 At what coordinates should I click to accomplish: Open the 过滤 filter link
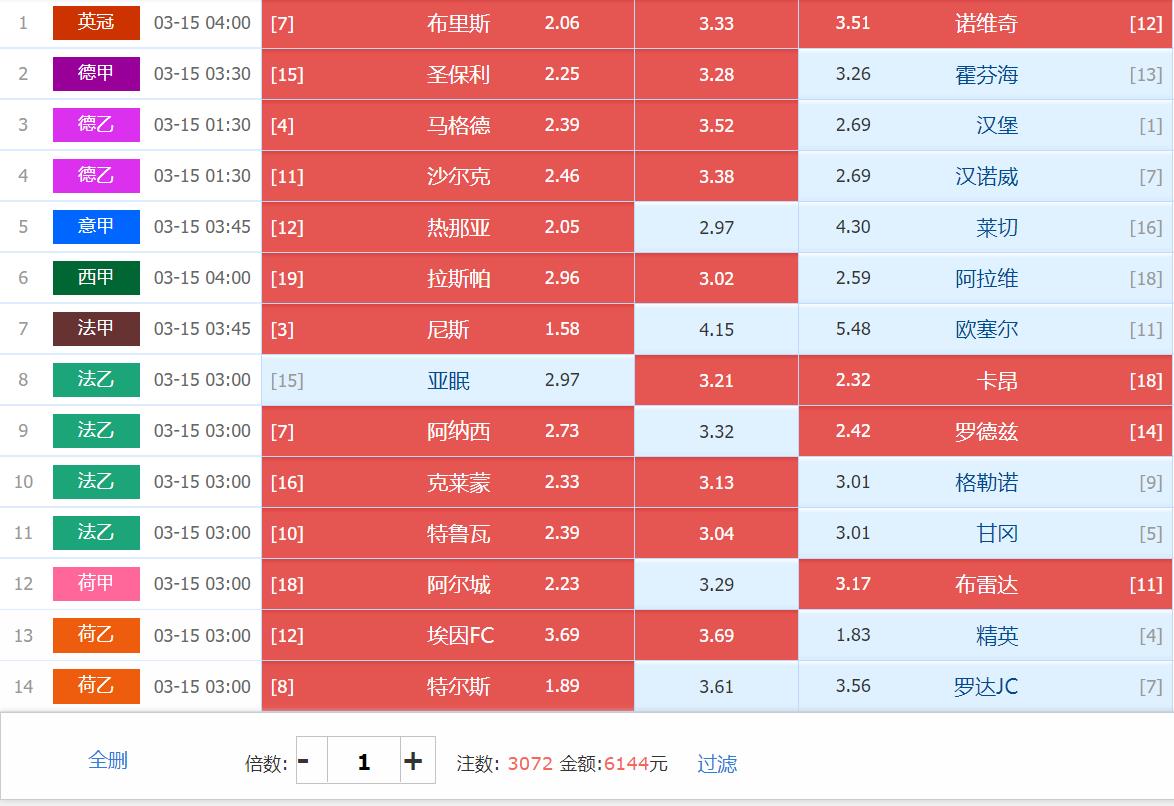(x=717, y=763)
